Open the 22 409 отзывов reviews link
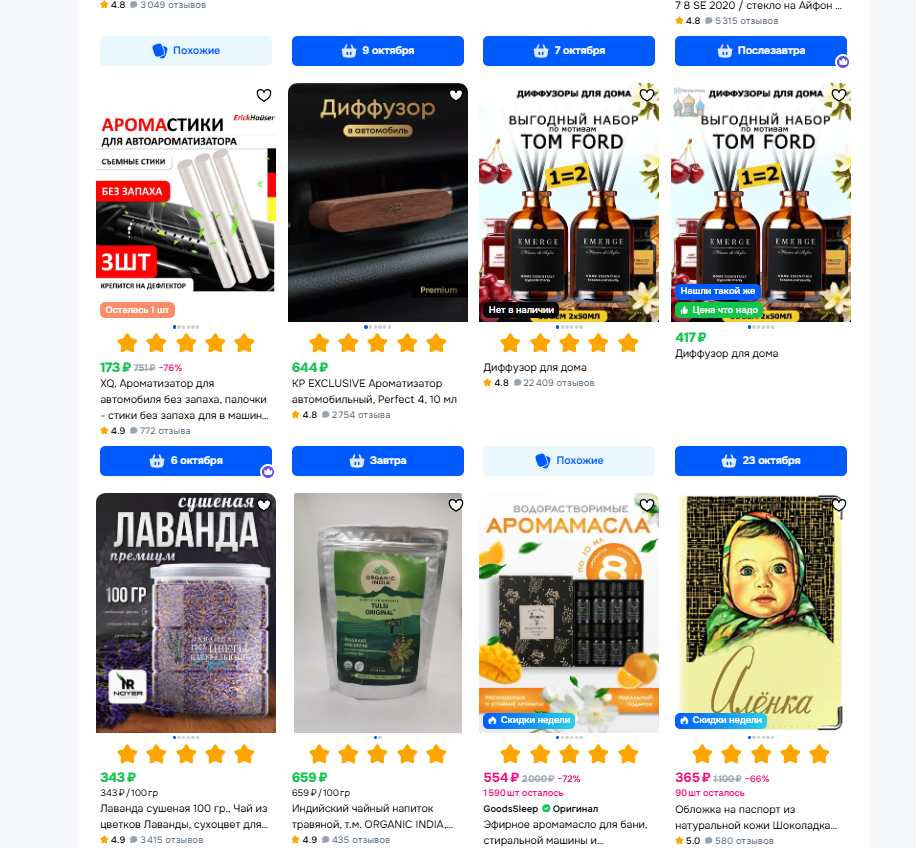 coord(558,383)
